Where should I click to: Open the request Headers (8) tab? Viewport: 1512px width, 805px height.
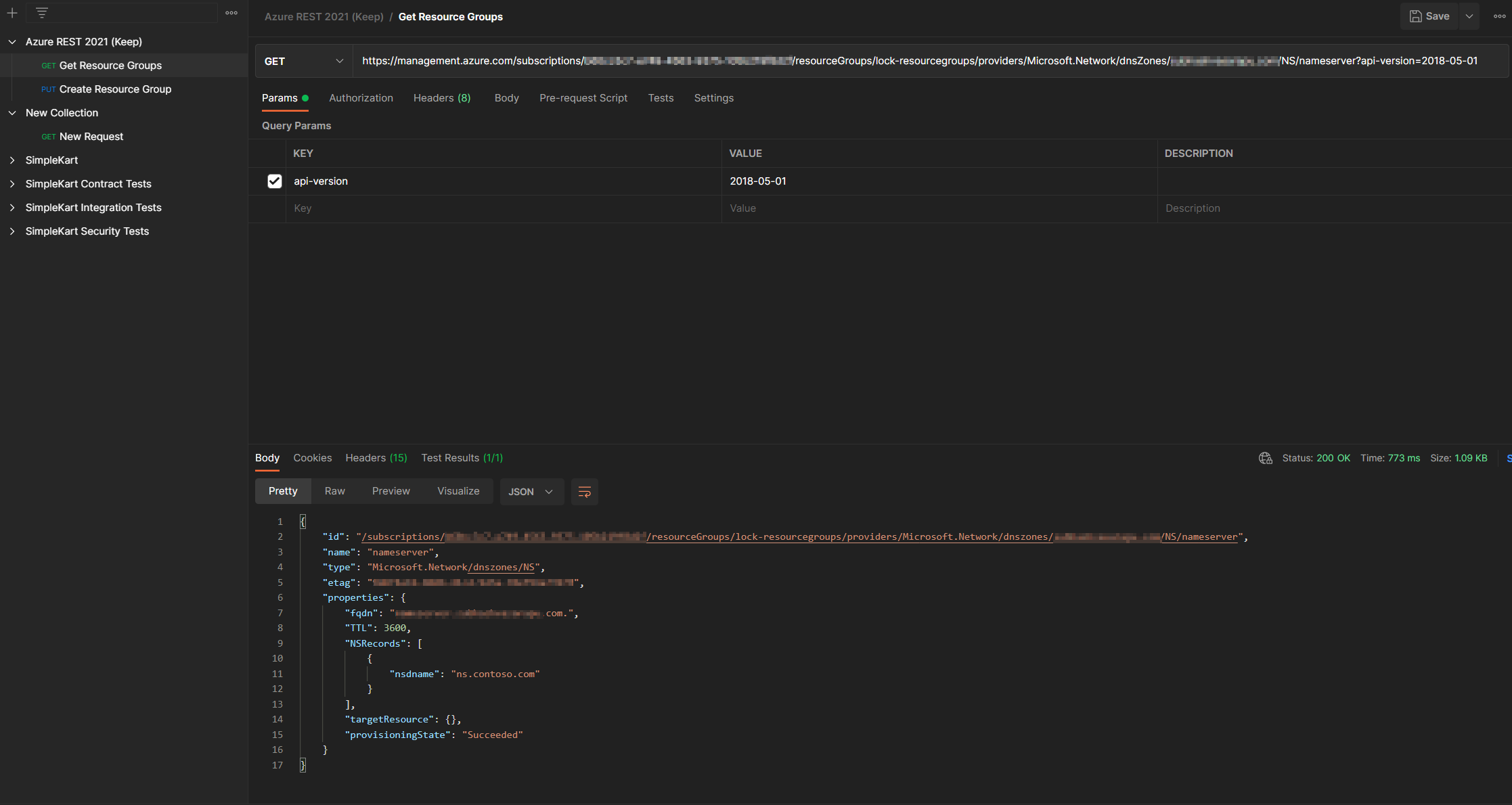(442, 98)
